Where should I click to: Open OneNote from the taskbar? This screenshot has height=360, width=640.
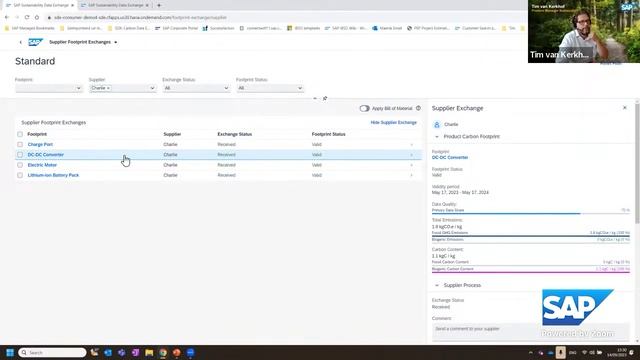(136, 352)
